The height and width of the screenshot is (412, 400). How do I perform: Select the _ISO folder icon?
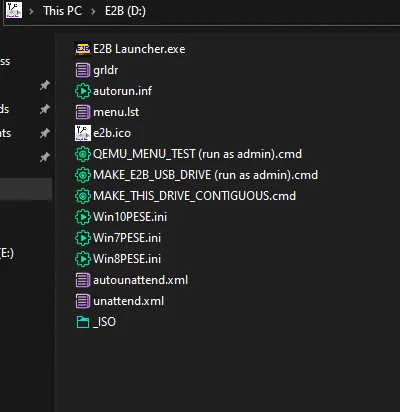[83, 322]
